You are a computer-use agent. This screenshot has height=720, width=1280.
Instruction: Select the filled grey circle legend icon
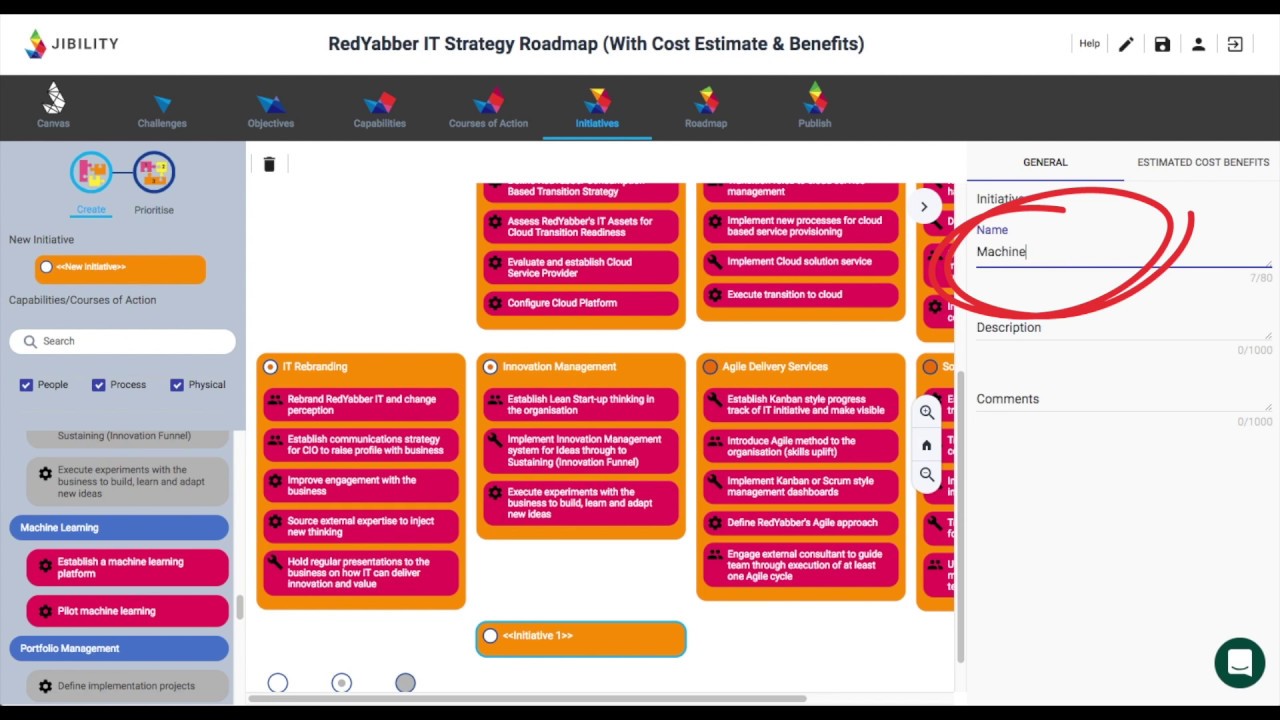coord(405,683)
